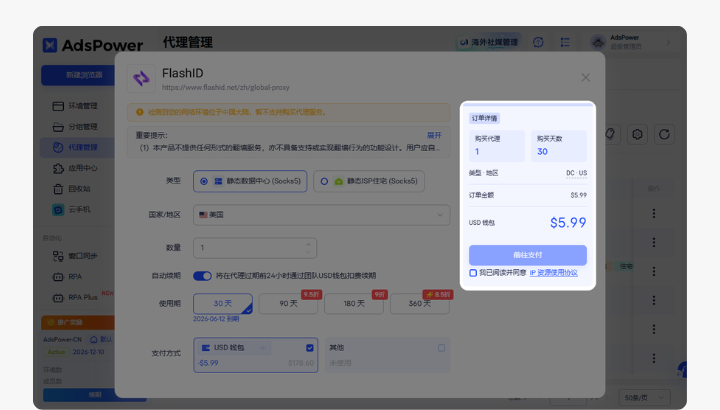Open 回收站 in the sidebar
The height and width of the screenshot is (410, 720).
point(72,189)
